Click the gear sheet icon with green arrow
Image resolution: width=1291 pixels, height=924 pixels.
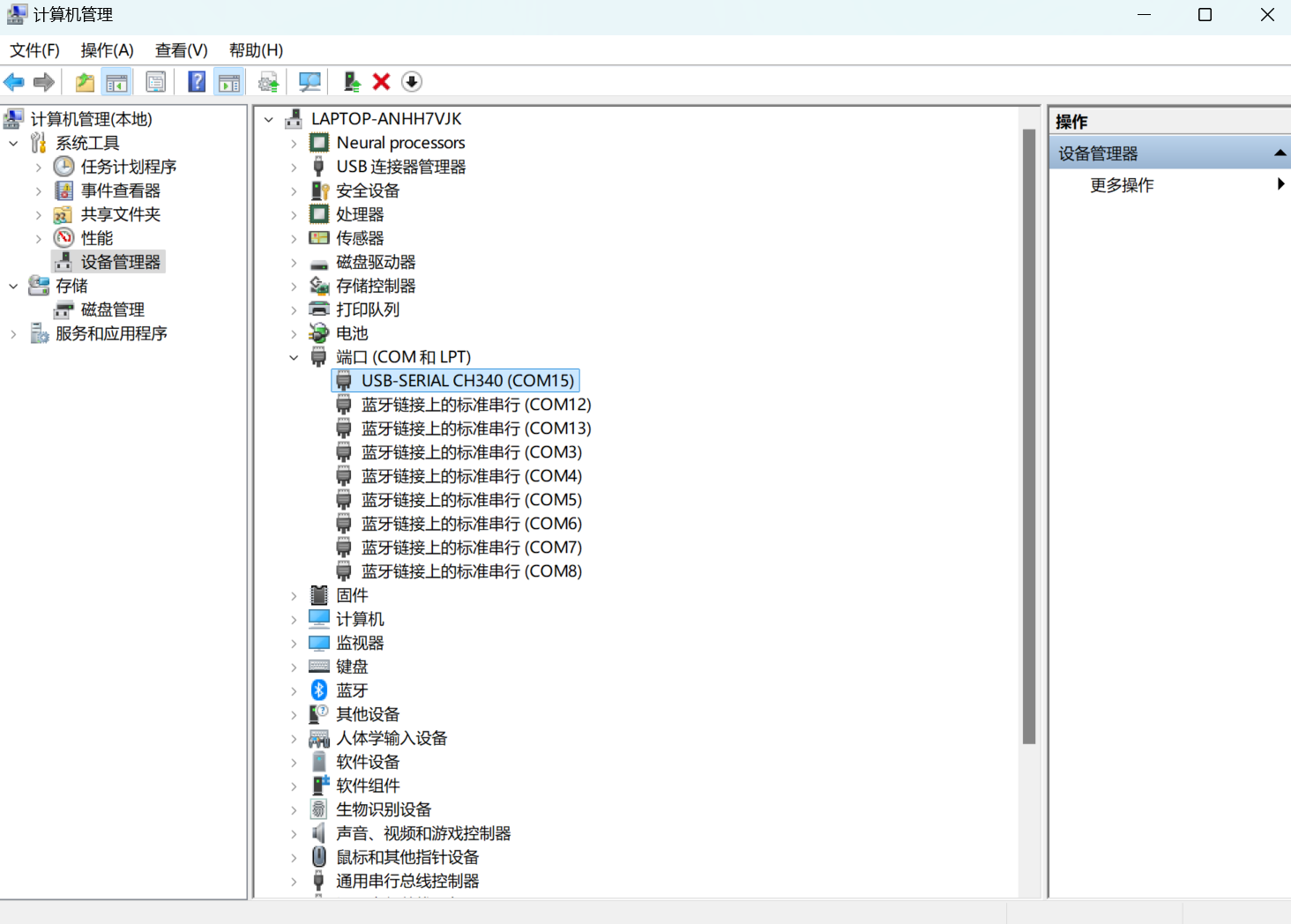tap(269, 82)
